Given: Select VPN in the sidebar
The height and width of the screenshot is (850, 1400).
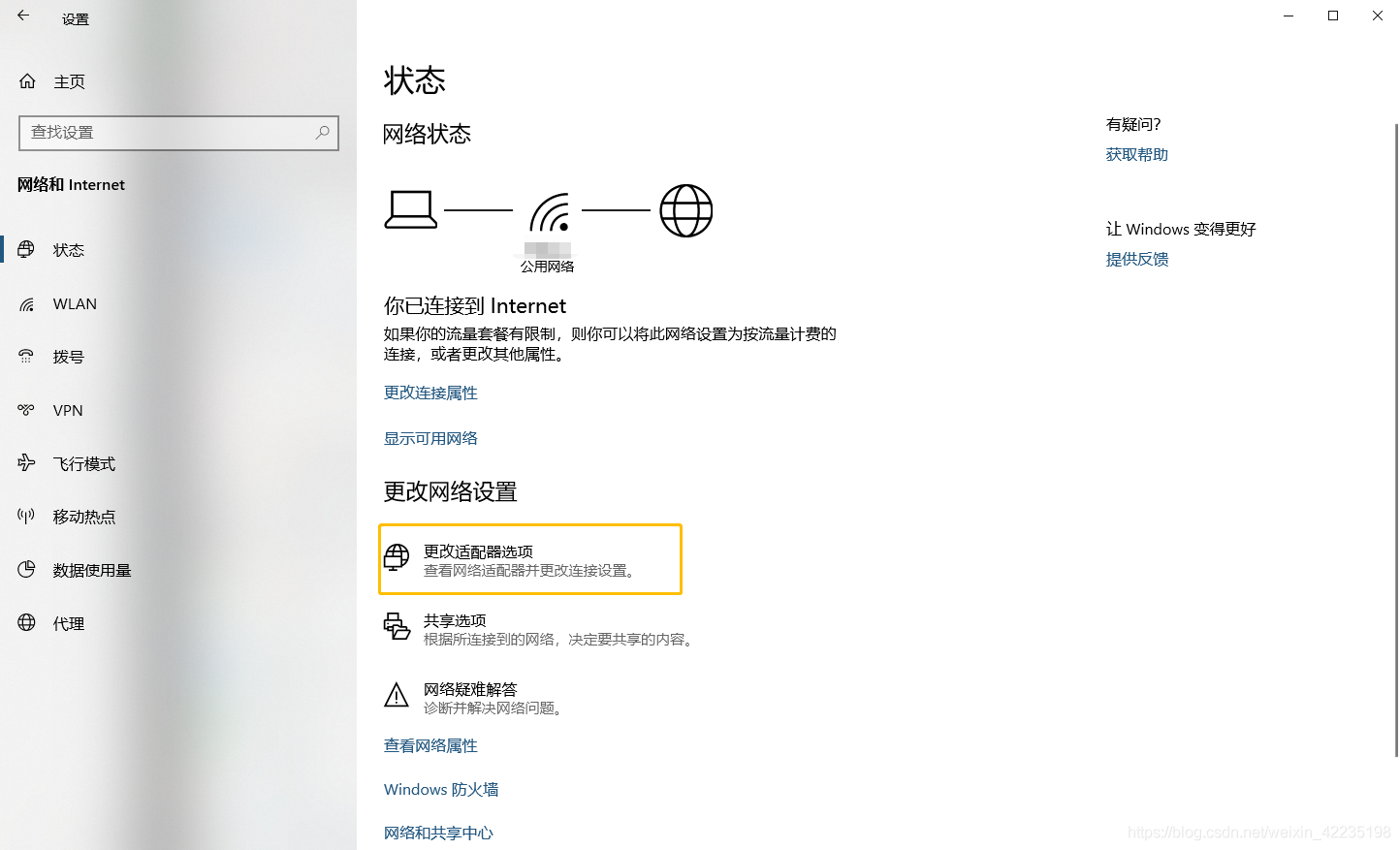Looking at the screenshot, I should click(x=68, y=409).
